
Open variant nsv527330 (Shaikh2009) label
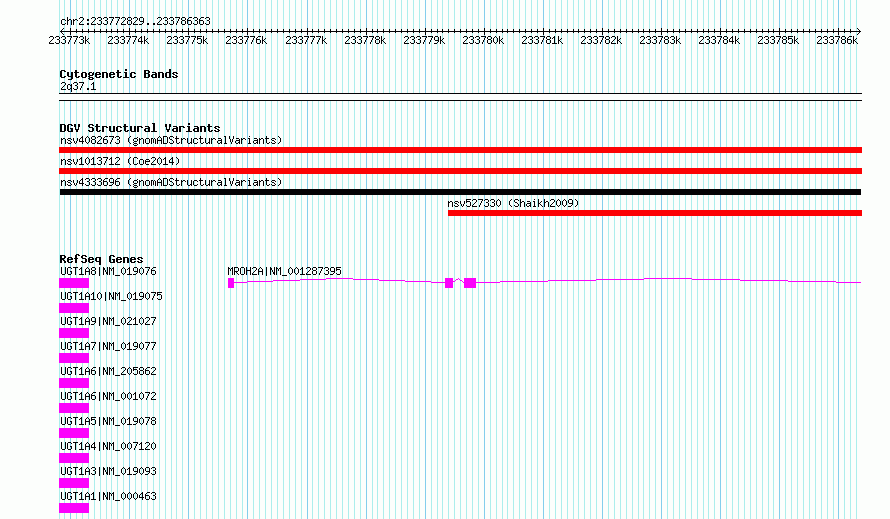click(513, 203)
